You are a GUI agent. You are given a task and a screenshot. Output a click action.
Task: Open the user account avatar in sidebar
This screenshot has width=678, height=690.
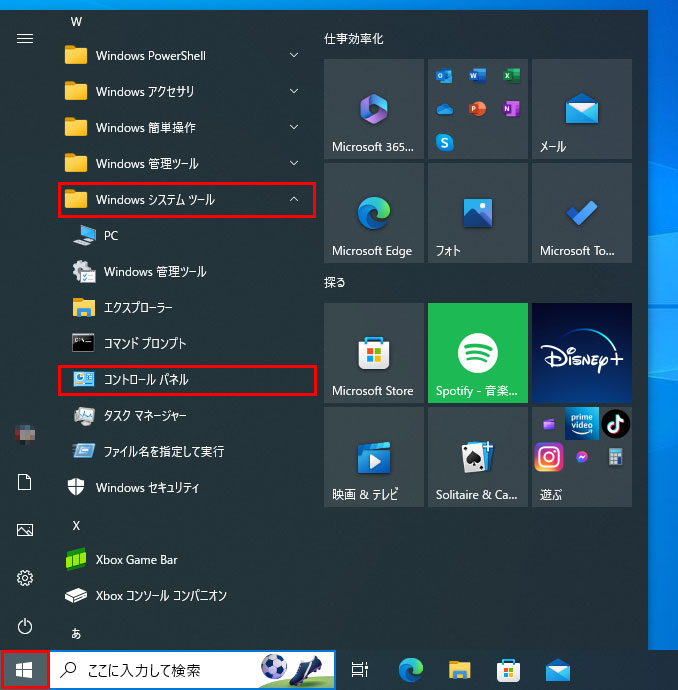coord(25,434)
